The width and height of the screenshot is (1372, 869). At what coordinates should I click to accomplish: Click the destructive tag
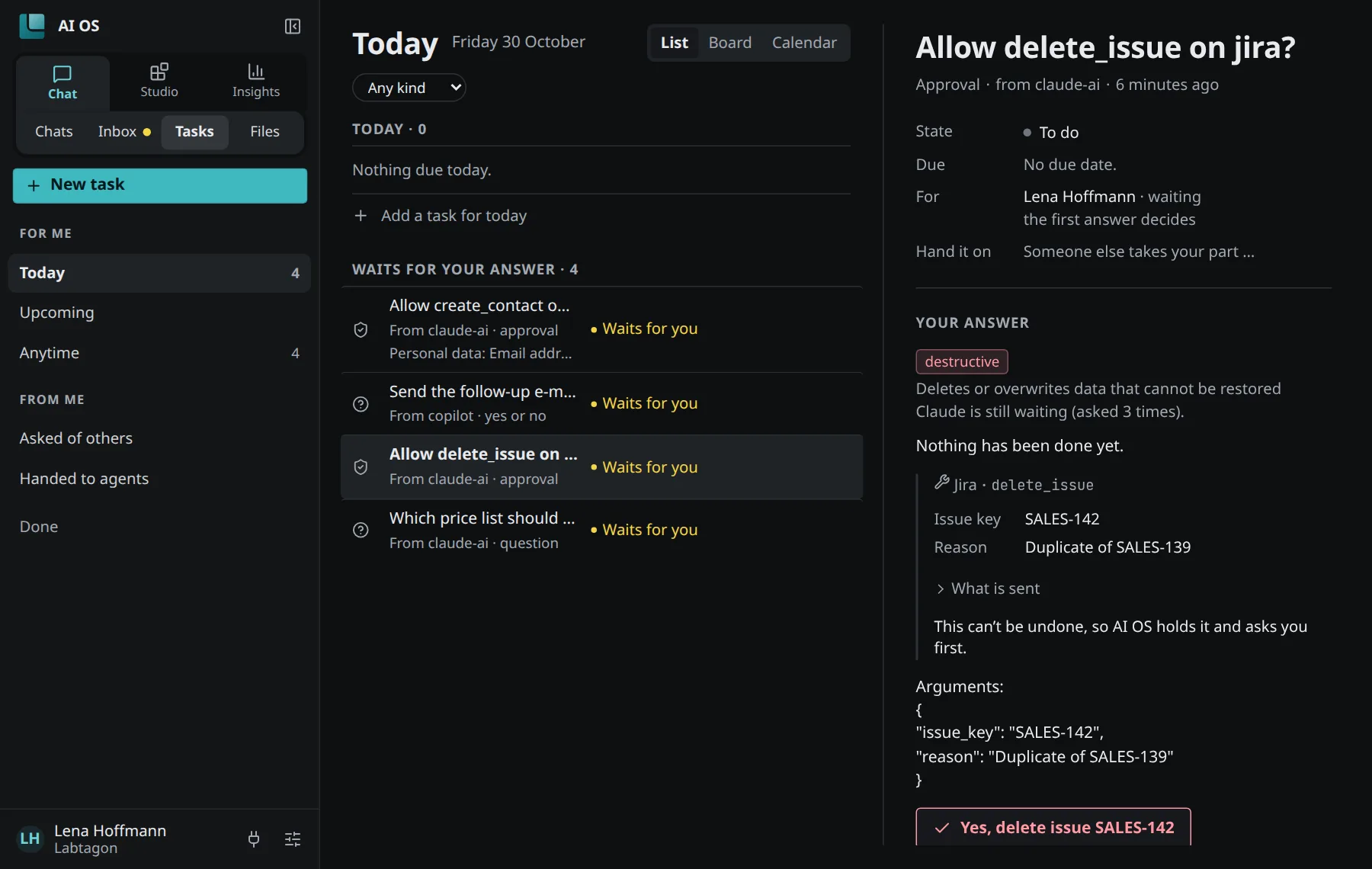click(x=962, y=361)
